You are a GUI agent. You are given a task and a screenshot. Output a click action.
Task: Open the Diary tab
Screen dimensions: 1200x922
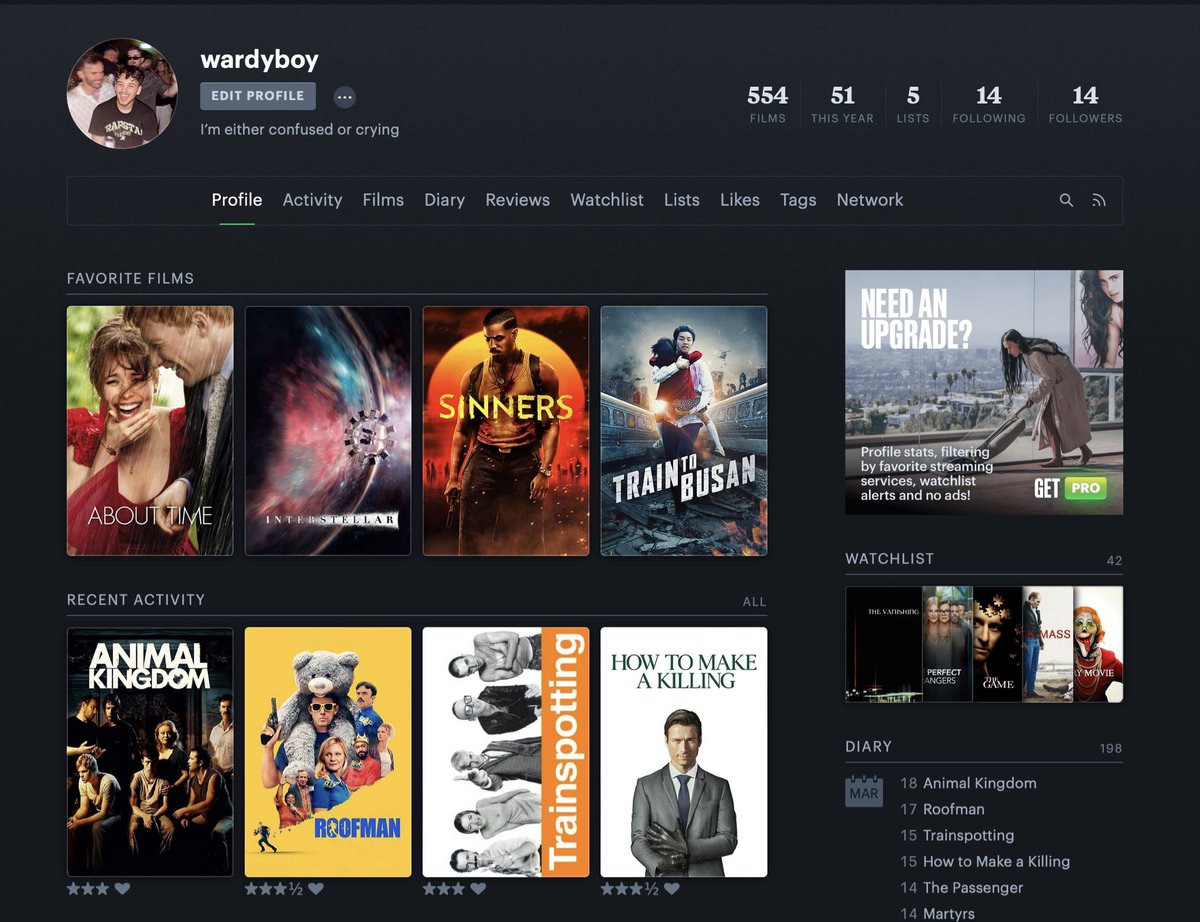444,200
